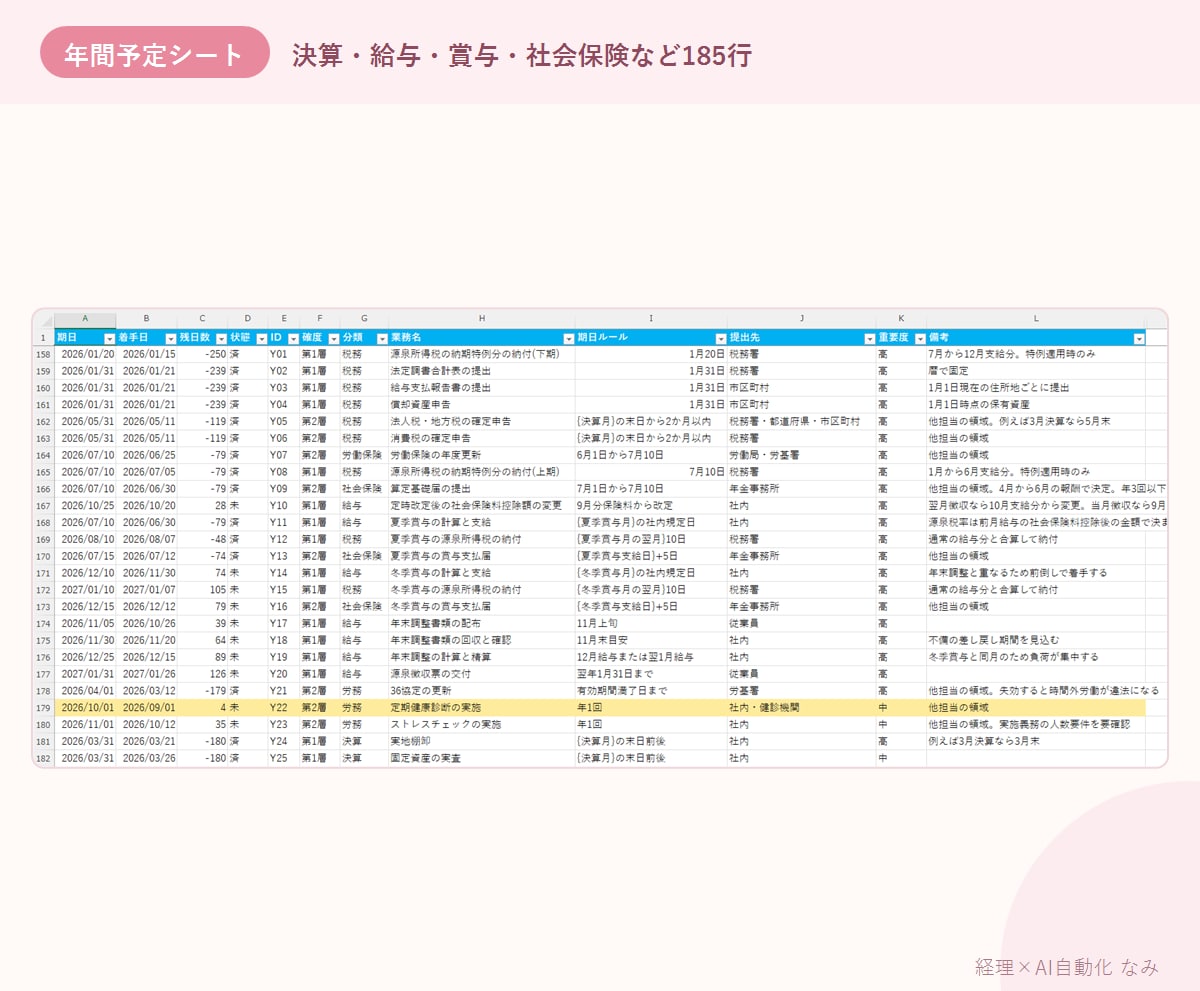Click the 提出先 header cell

[x=801, y=338]
